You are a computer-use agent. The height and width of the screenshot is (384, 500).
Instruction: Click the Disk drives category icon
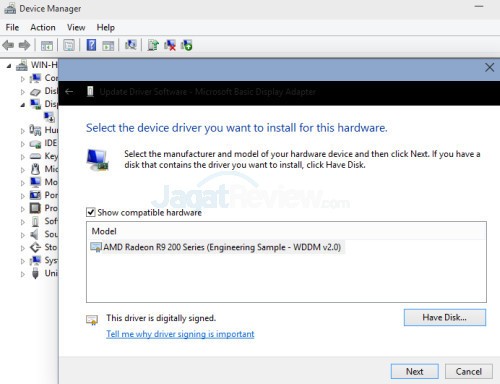click(35, 92)
